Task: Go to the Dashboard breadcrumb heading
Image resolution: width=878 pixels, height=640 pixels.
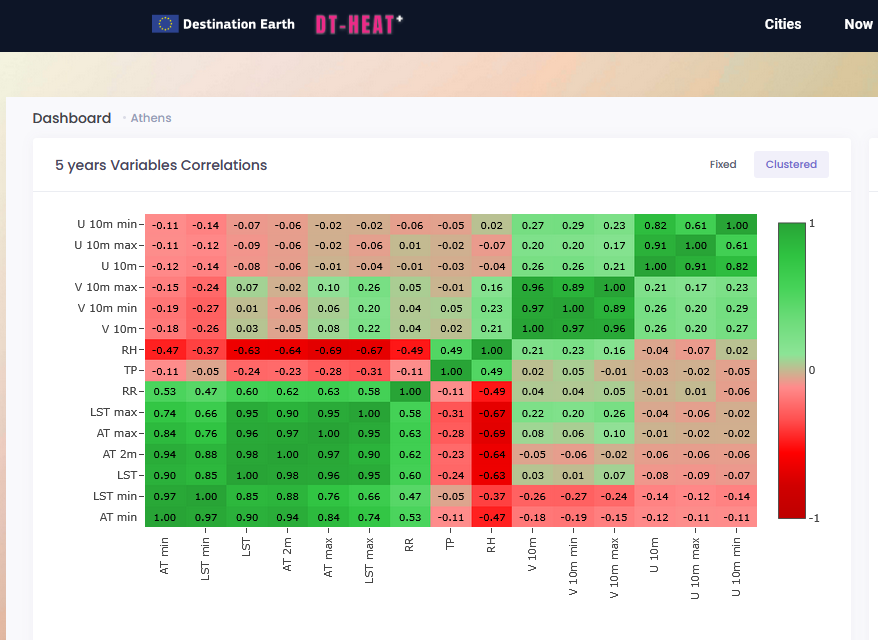Action: pyautogui.click(x=72, y=118)
